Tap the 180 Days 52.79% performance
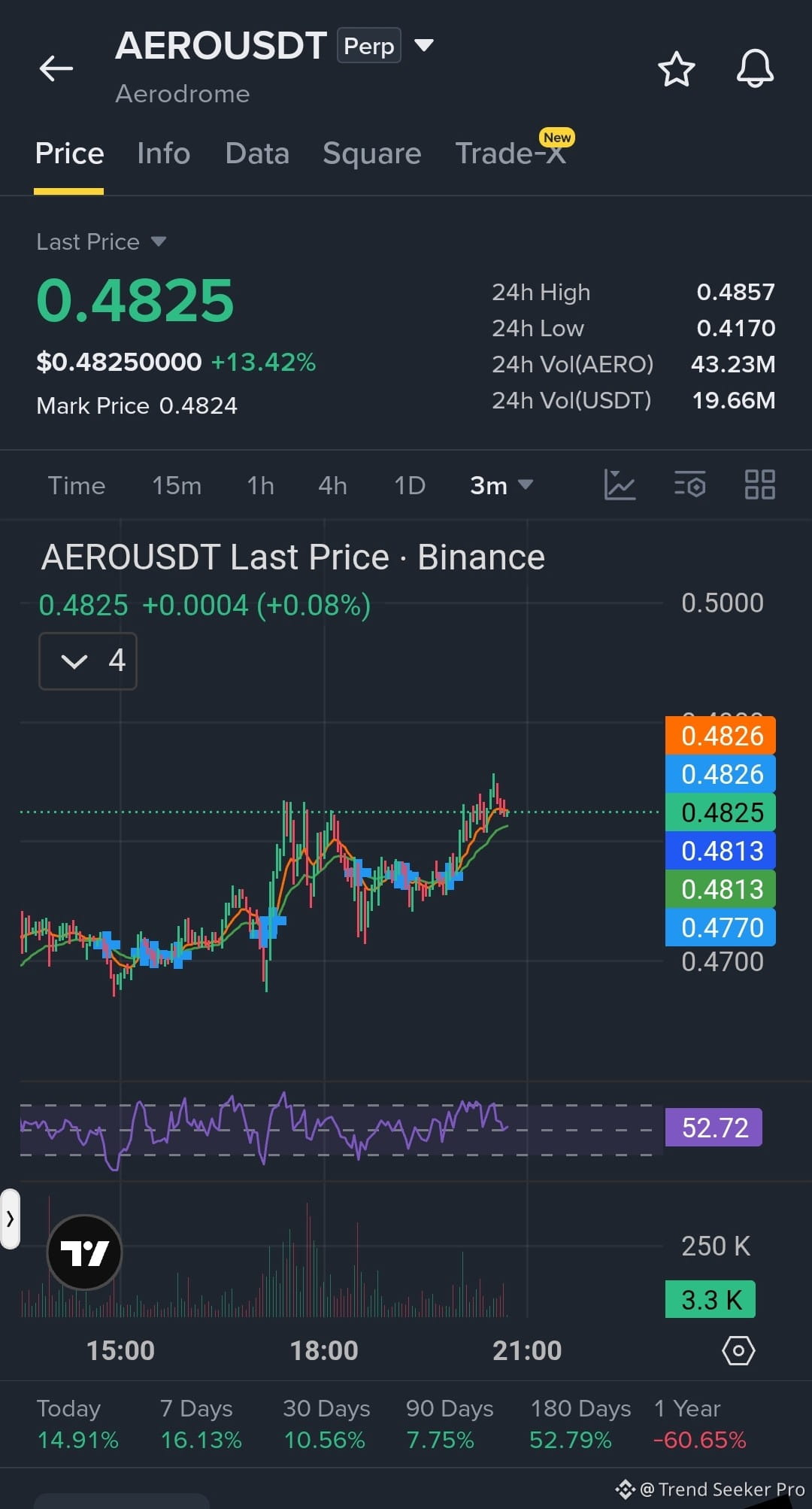This screenshot has height=1509, width=812. 580,1424
